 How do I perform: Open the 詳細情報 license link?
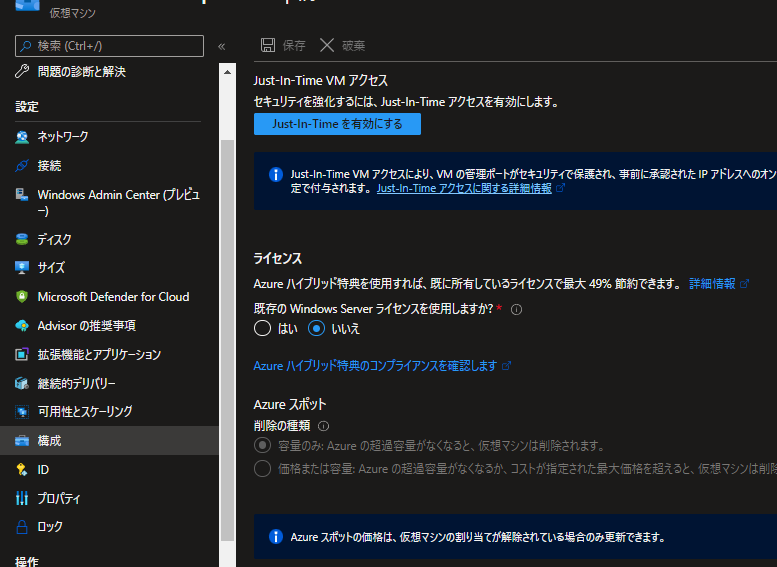click(x=712, y=284)
